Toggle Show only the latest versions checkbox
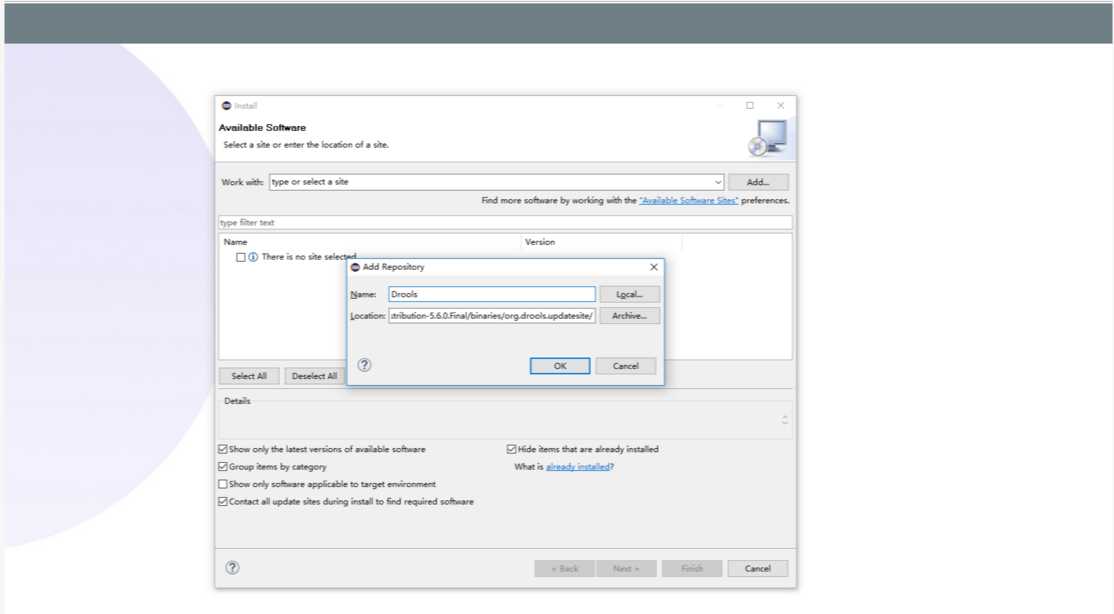The image size is (1114, 614). tap(222, 449)
